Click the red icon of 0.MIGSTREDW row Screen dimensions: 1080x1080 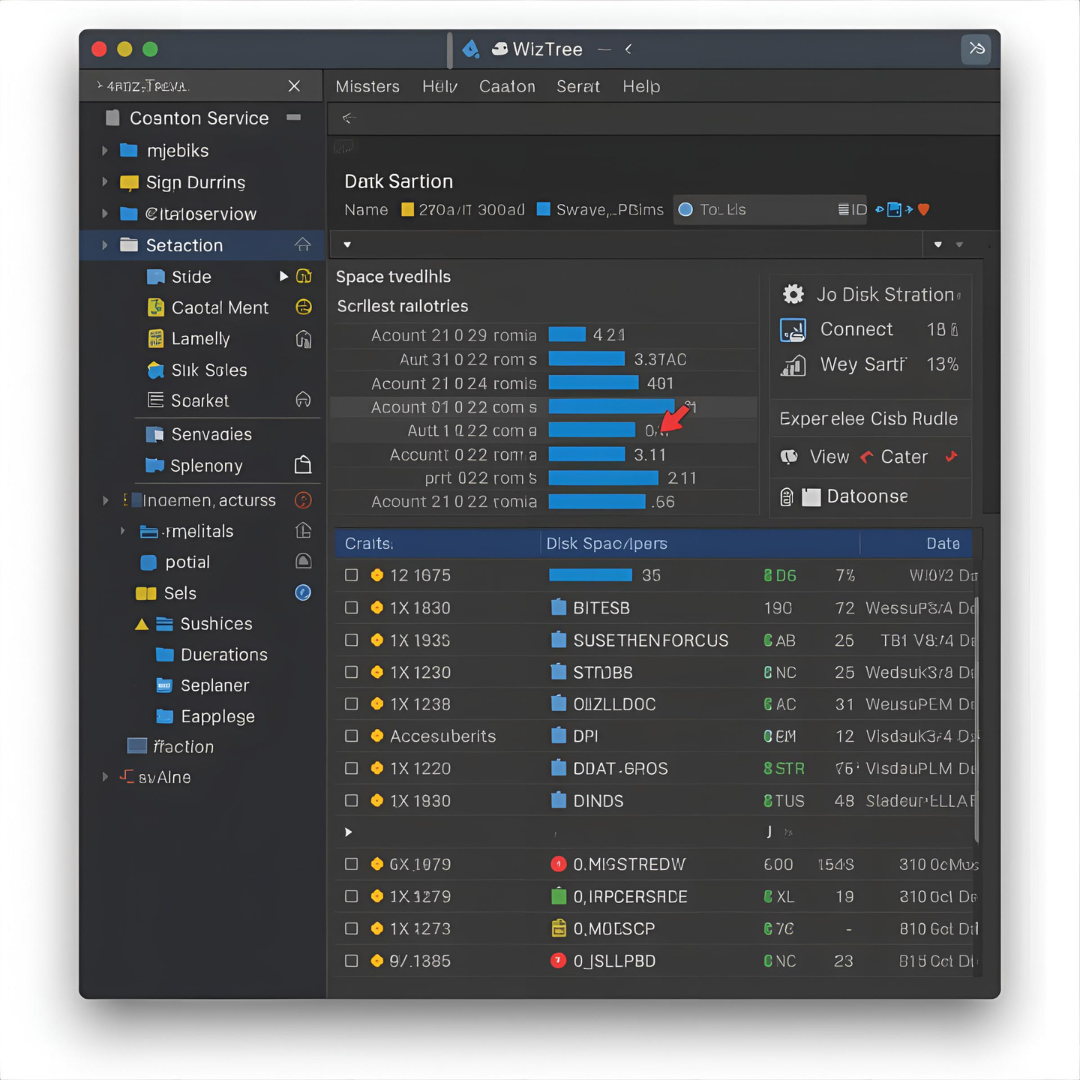pos(558,864)
